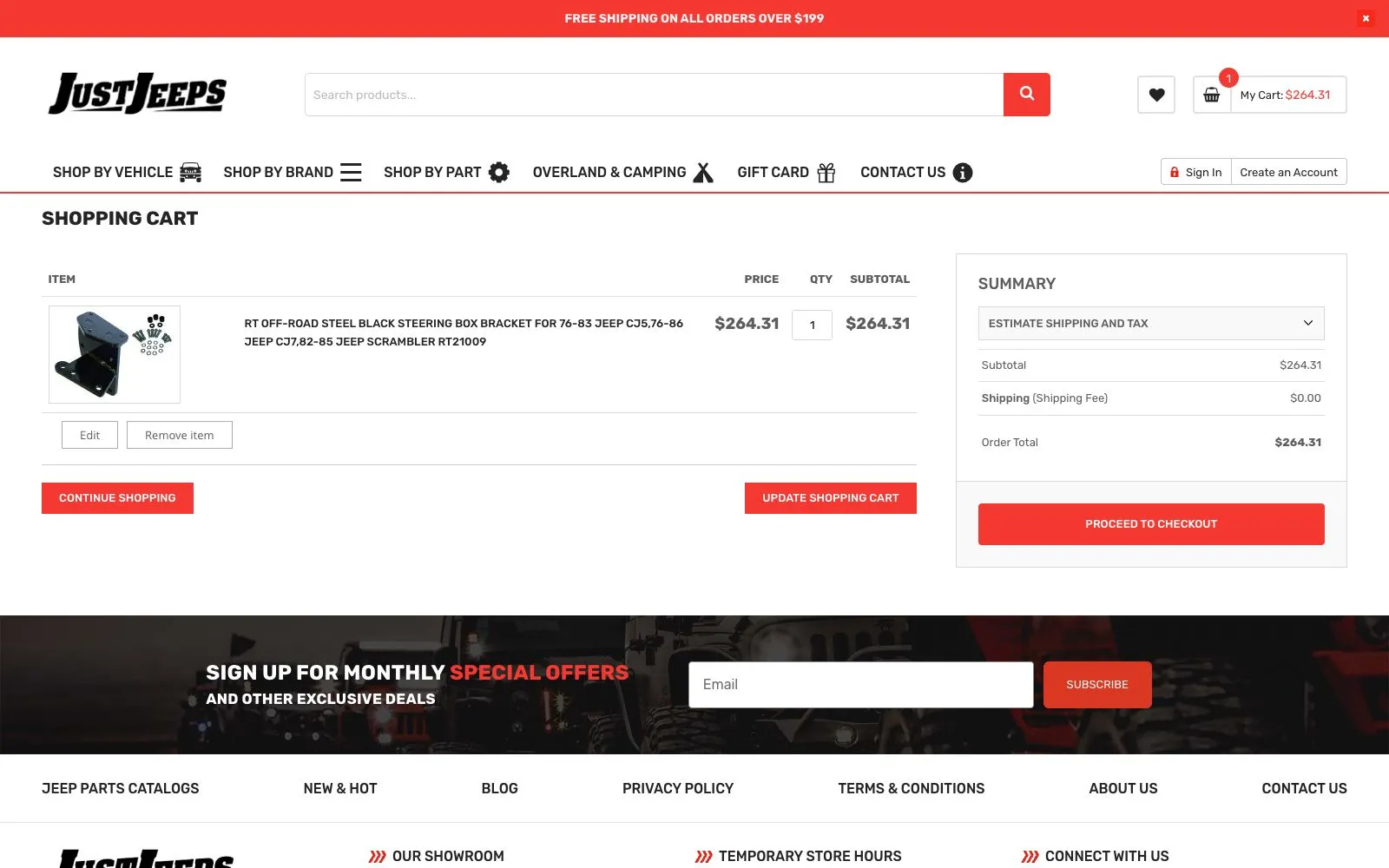
Task: Open the Overland & Camping menu
Action: pos(609,172)
